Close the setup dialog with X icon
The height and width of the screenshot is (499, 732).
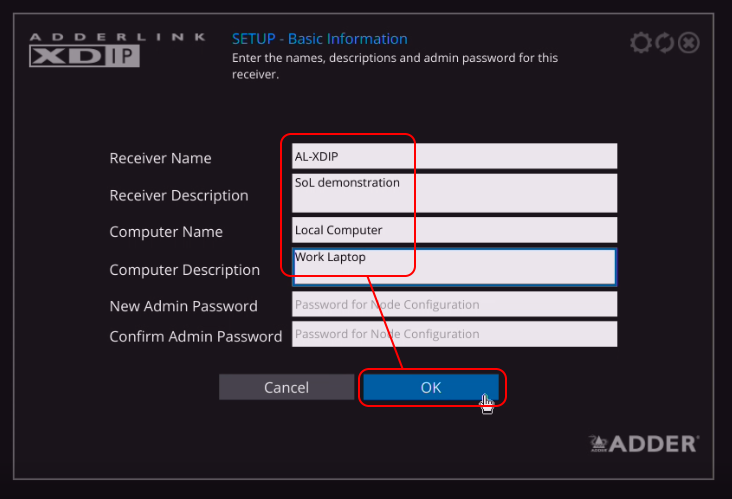[688, 43]
